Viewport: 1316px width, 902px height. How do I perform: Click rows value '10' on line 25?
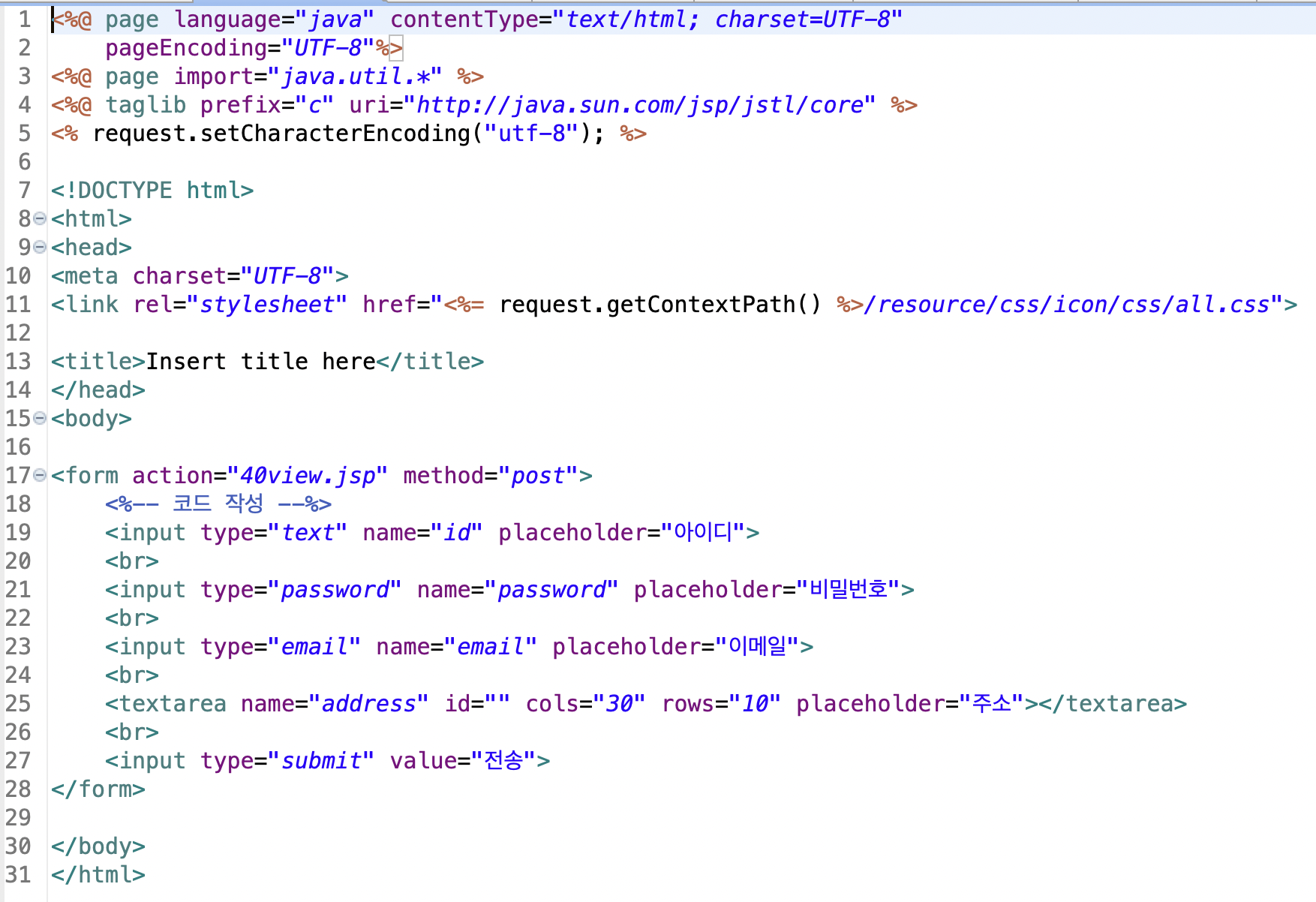pos(755,704)
